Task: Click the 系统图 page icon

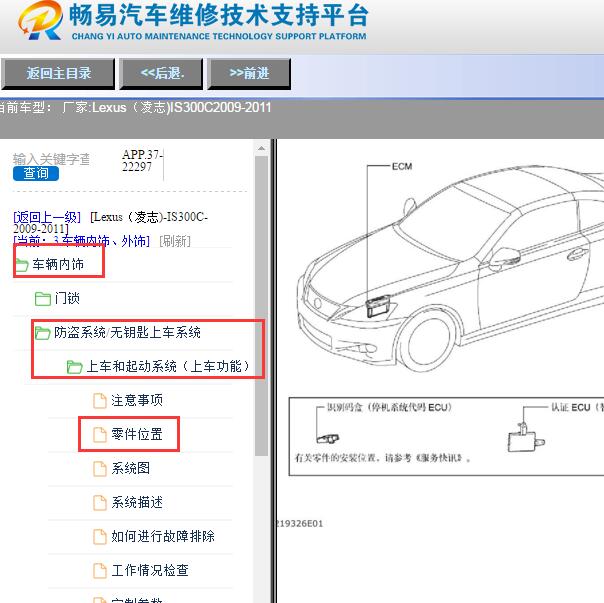Action: tap(100, 469)
